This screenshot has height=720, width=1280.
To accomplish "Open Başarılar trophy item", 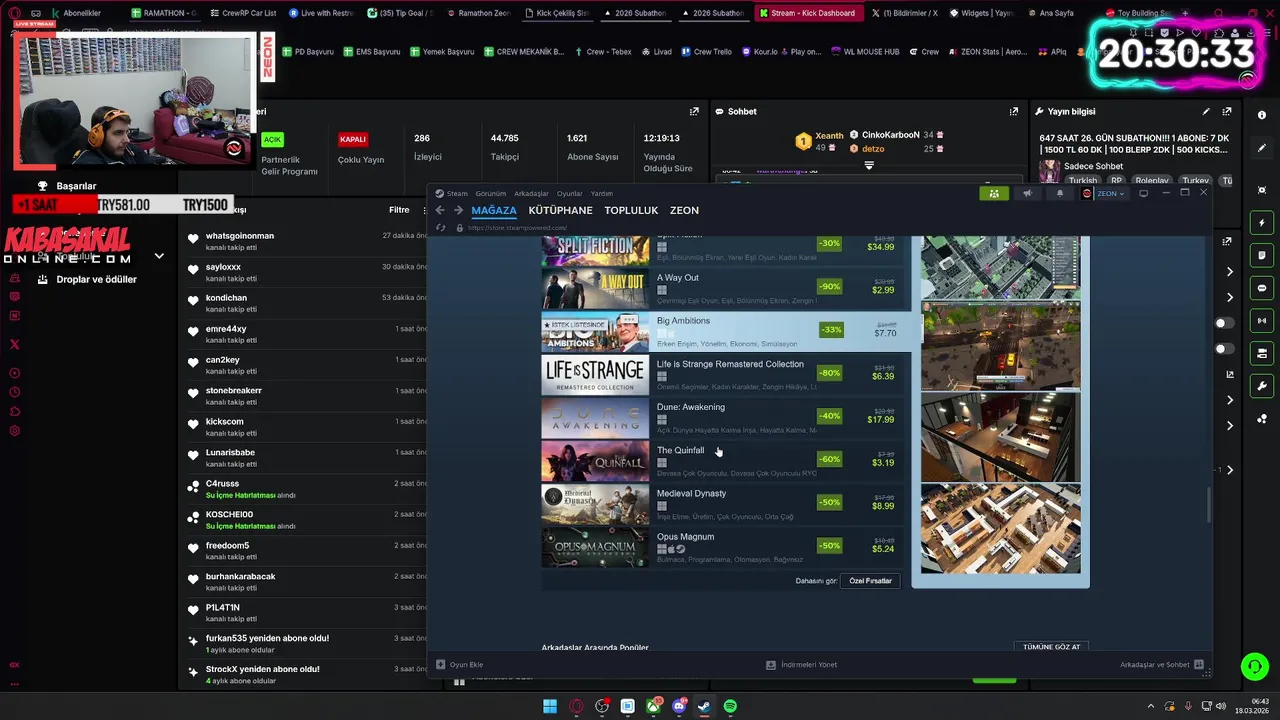I will 68,186.
